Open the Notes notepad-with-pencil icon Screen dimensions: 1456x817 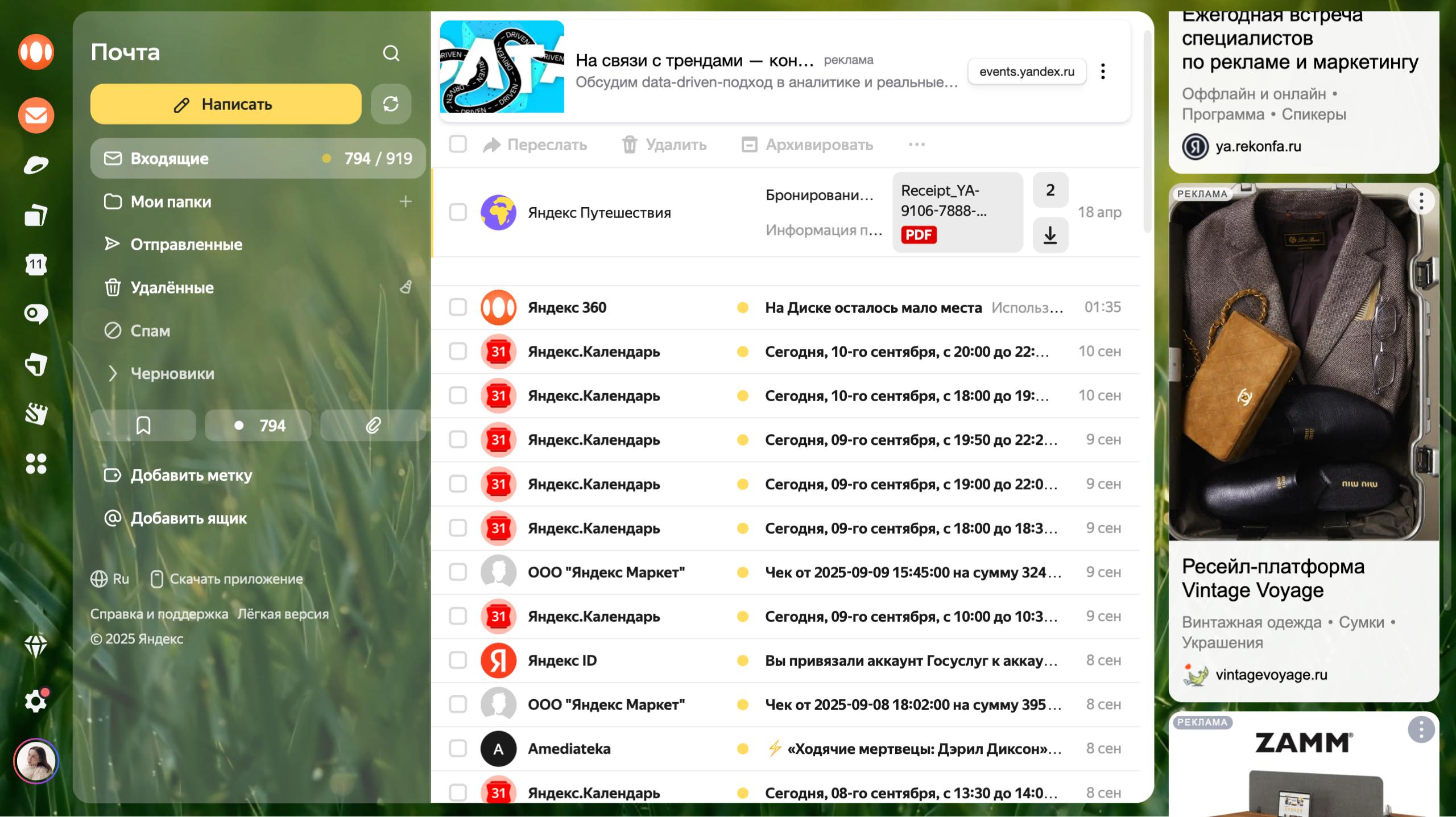[36, 414]
